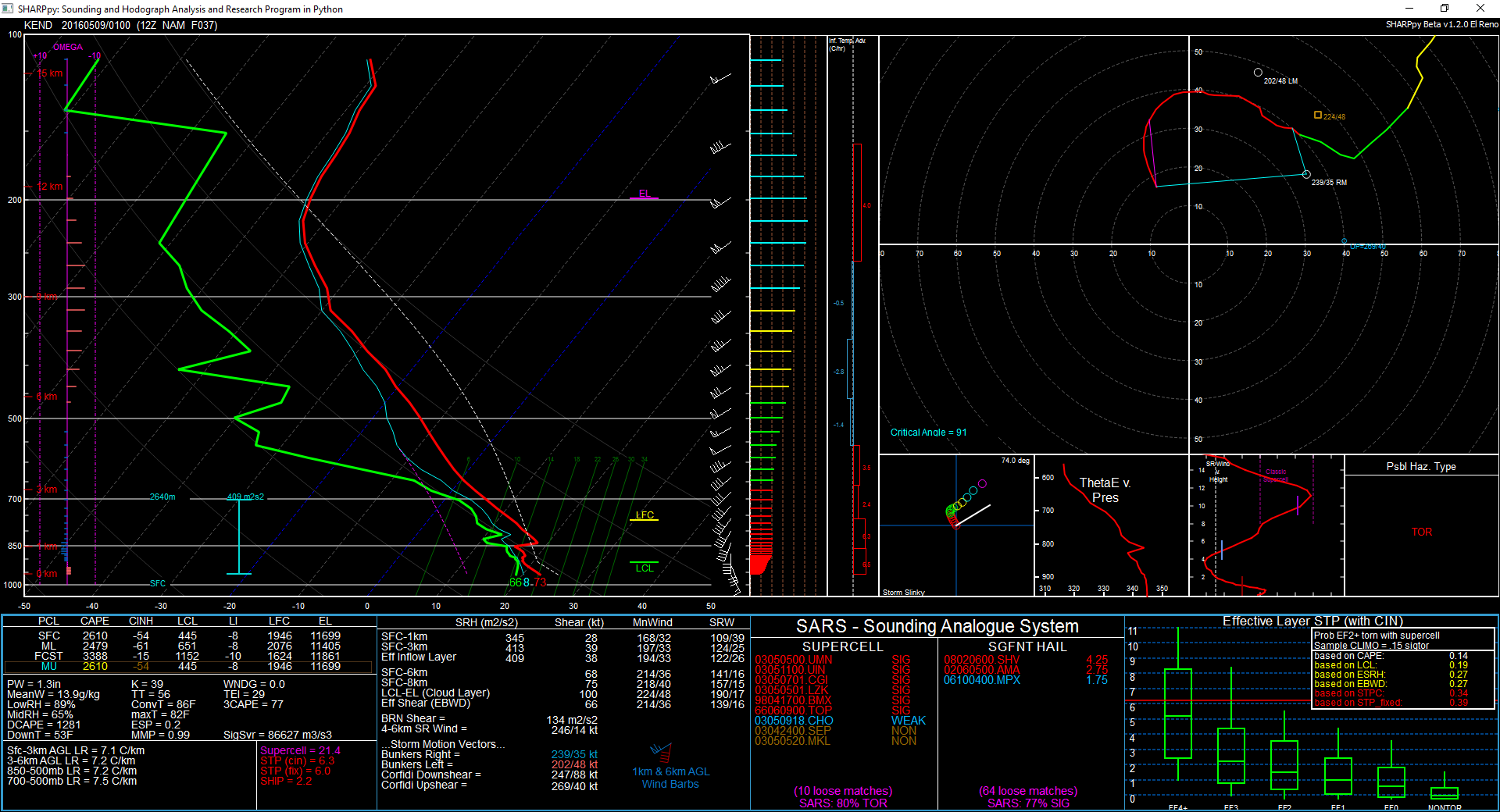Screen dimensions: 1500x812
Task: Select the ML parcel row
Action: tap(187, 646)
